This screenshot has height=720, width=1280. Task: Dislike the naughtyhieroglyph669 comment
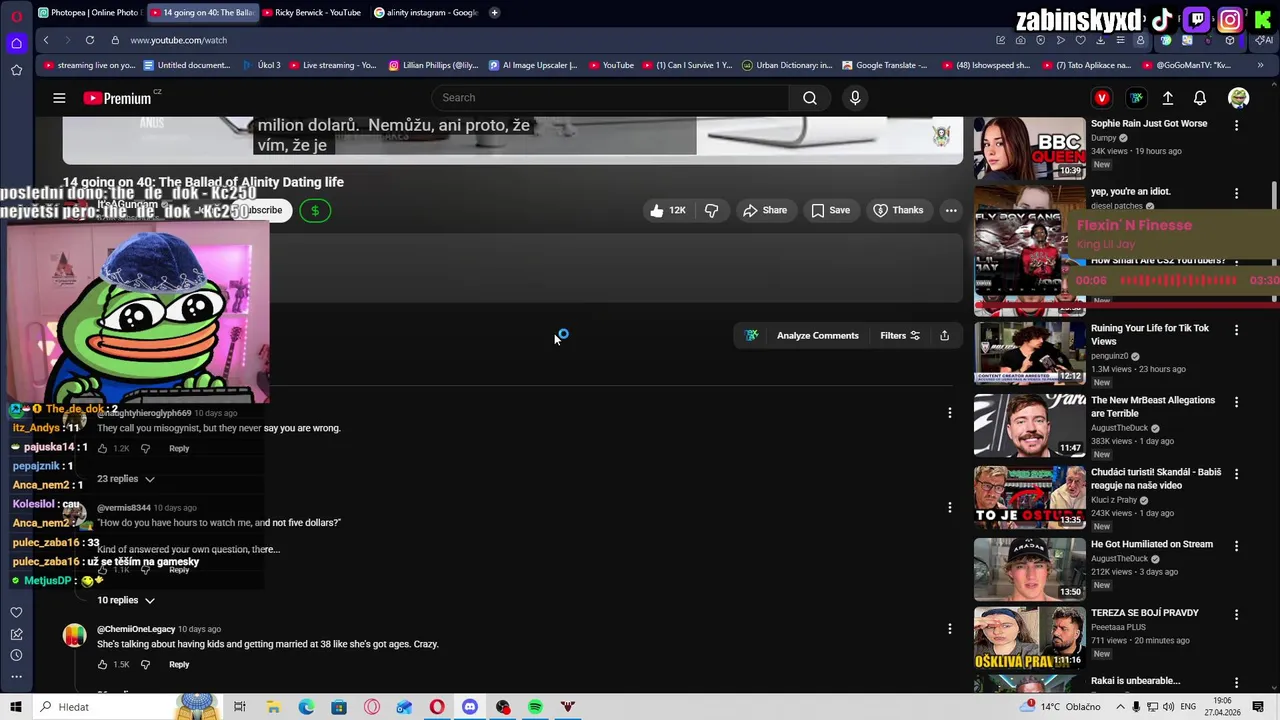point(145,448)
